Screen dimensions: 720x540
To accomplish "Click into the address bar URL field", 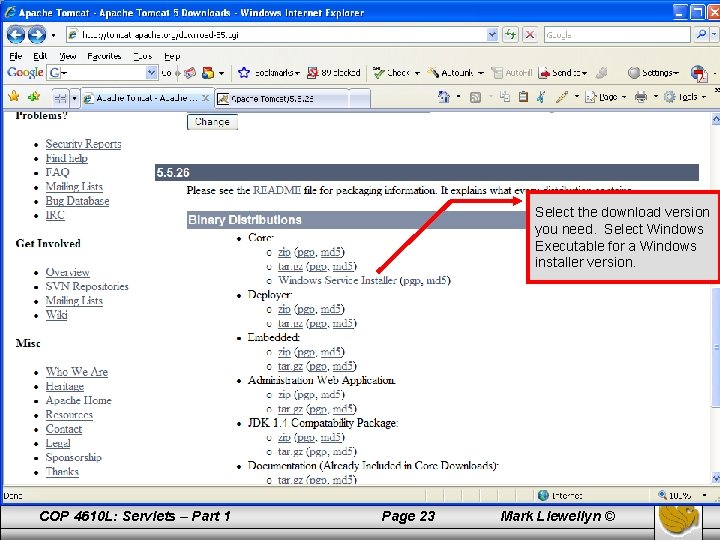I will [278, 34].
